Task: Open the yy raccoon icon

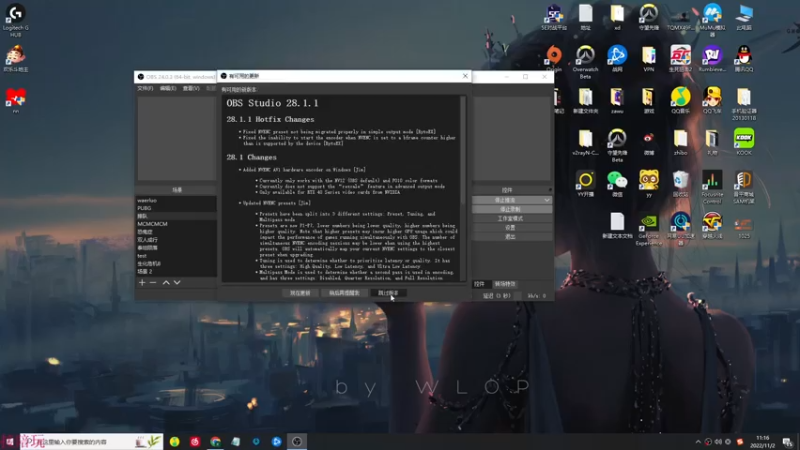Action: 648,184
